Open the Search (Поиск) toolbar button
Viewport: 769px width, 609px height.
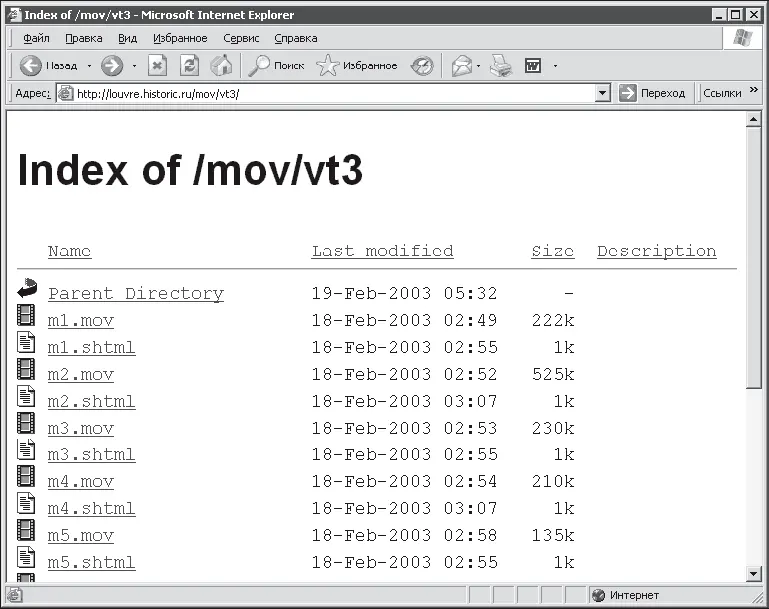point(276,65)
